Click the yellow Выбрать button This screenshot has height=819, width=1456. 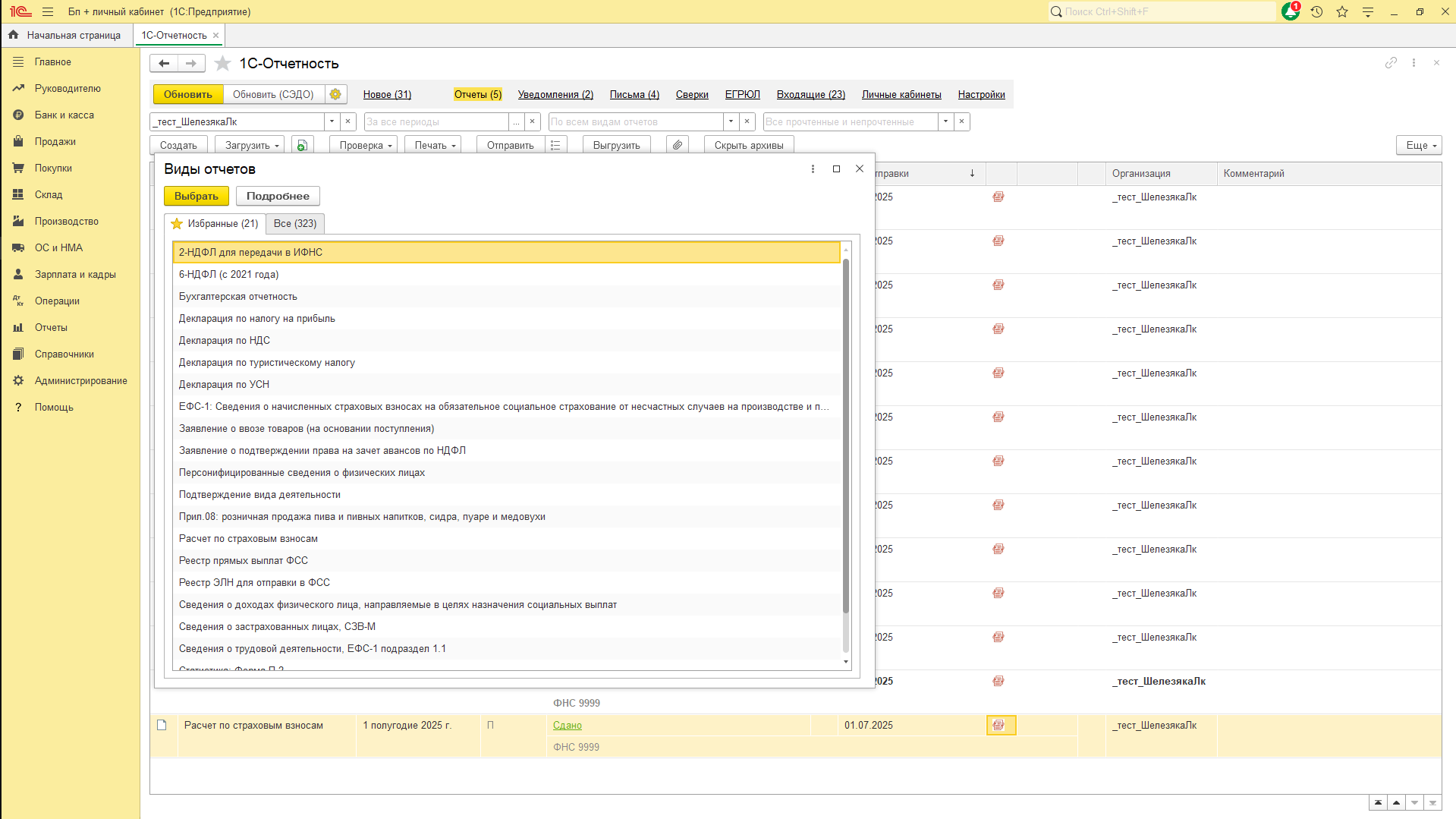click(197, 196)
